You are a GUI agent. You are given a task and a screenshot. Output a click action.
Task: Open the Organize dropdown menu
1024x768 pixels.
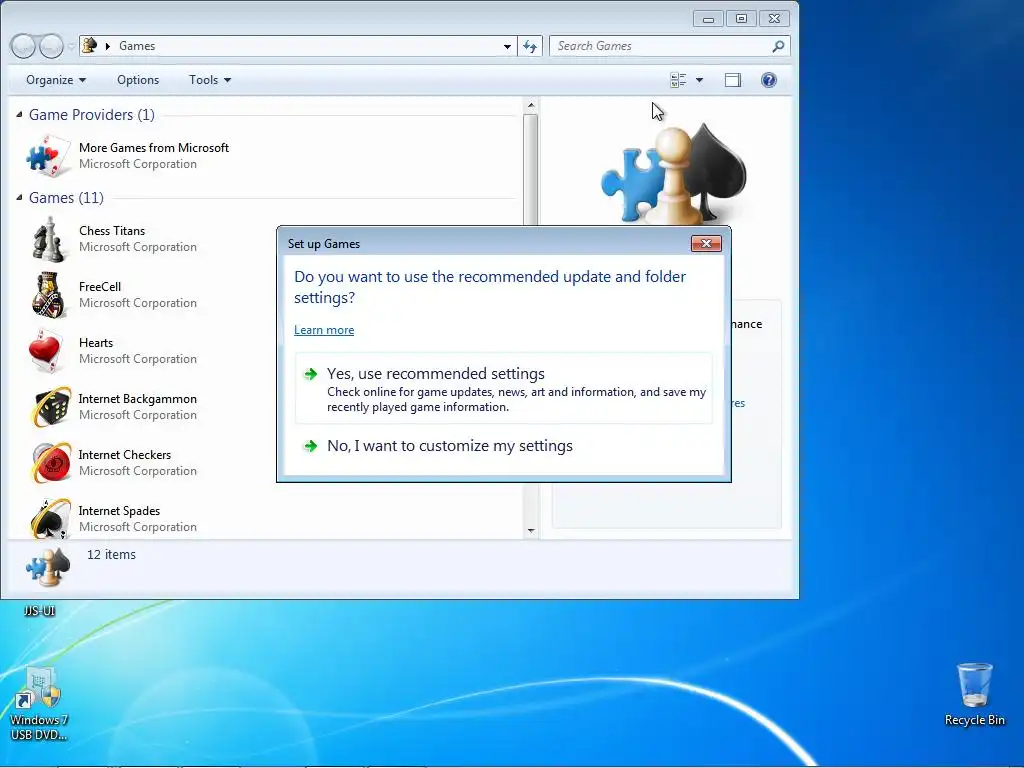point(56,80)
